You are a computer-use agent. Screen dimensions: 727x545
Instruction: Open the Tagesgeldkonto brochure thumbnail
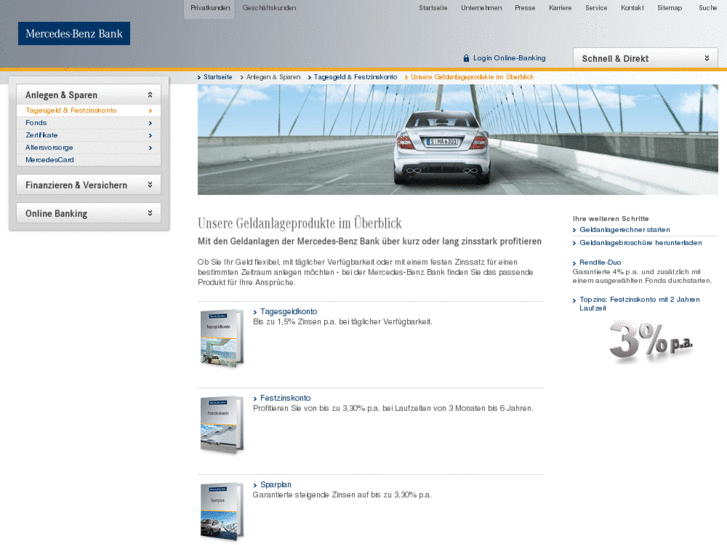click(222, 338)
